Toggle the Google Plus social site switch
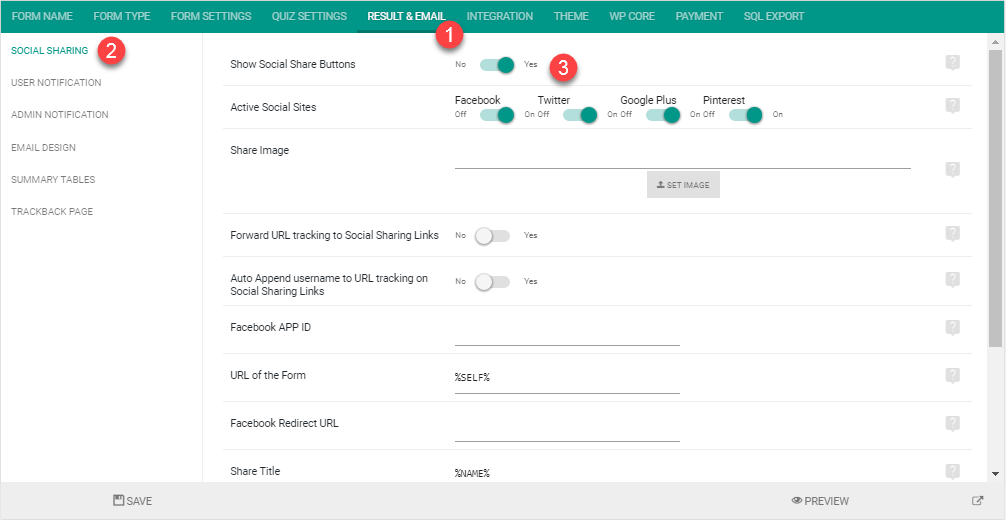 663,115
